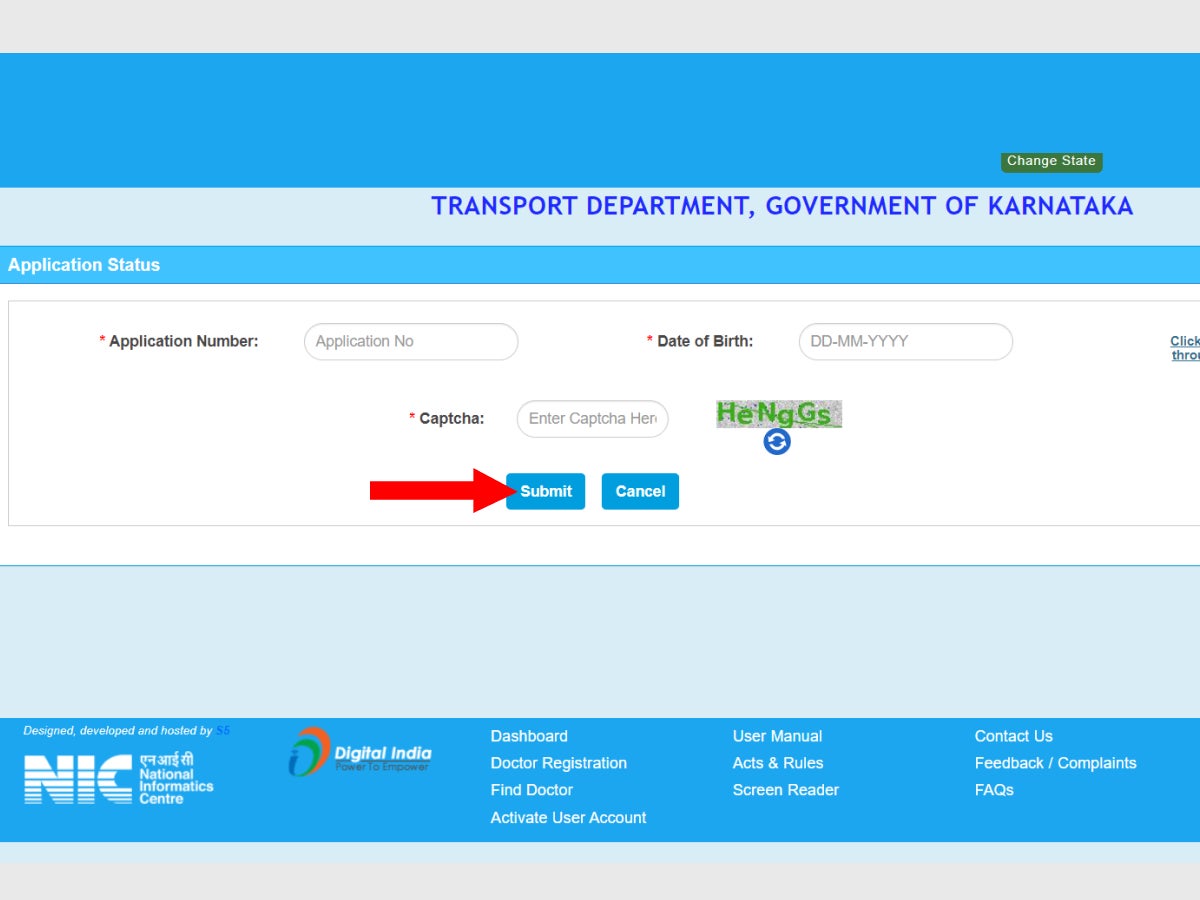
Task: Open the Dashboard link
Action: pyautogui.click(x=529, y=736)
